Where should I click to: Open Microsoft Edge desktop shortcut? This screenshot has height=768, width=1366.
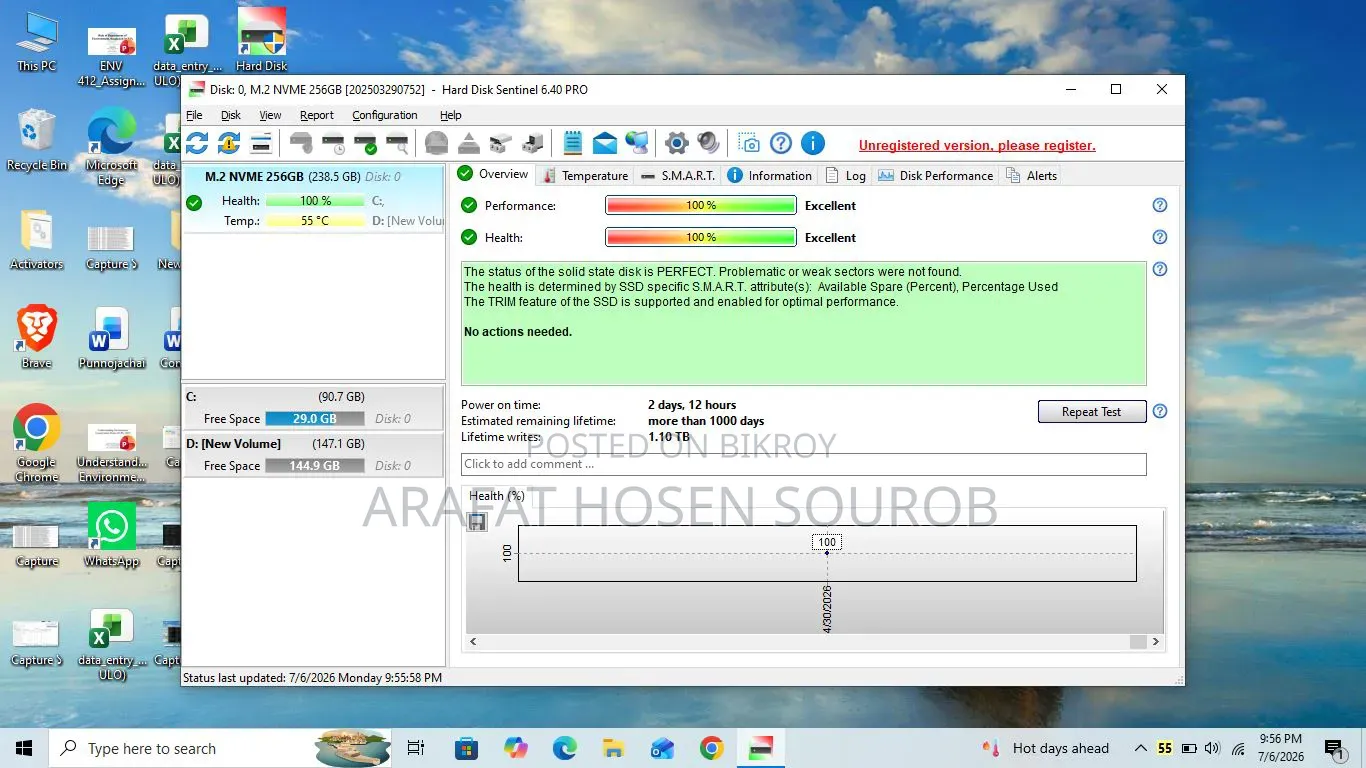(111, 147)
